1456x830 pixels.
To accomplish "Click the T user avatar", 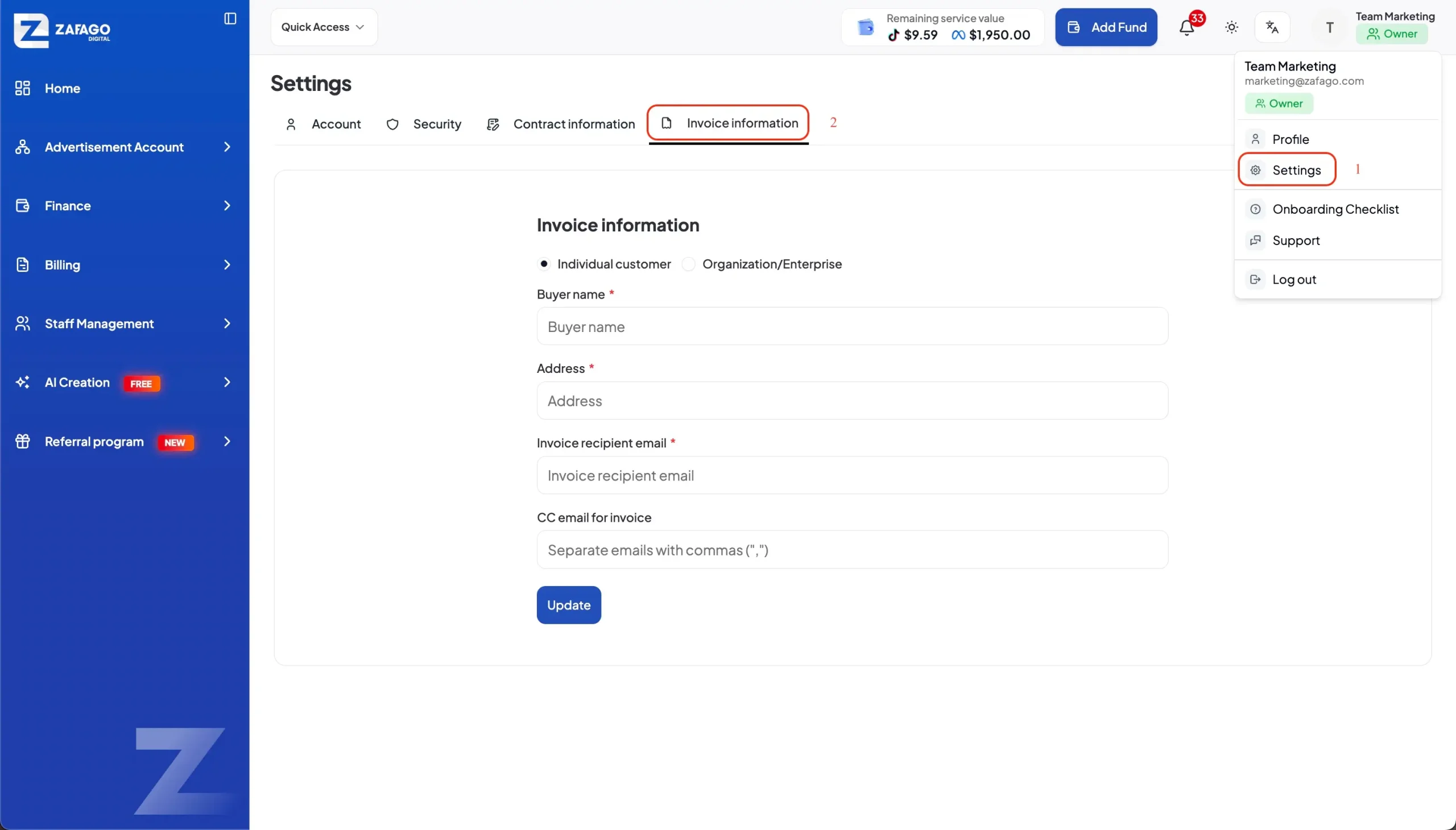I will pyautogui.click(x=1329, y=27).
